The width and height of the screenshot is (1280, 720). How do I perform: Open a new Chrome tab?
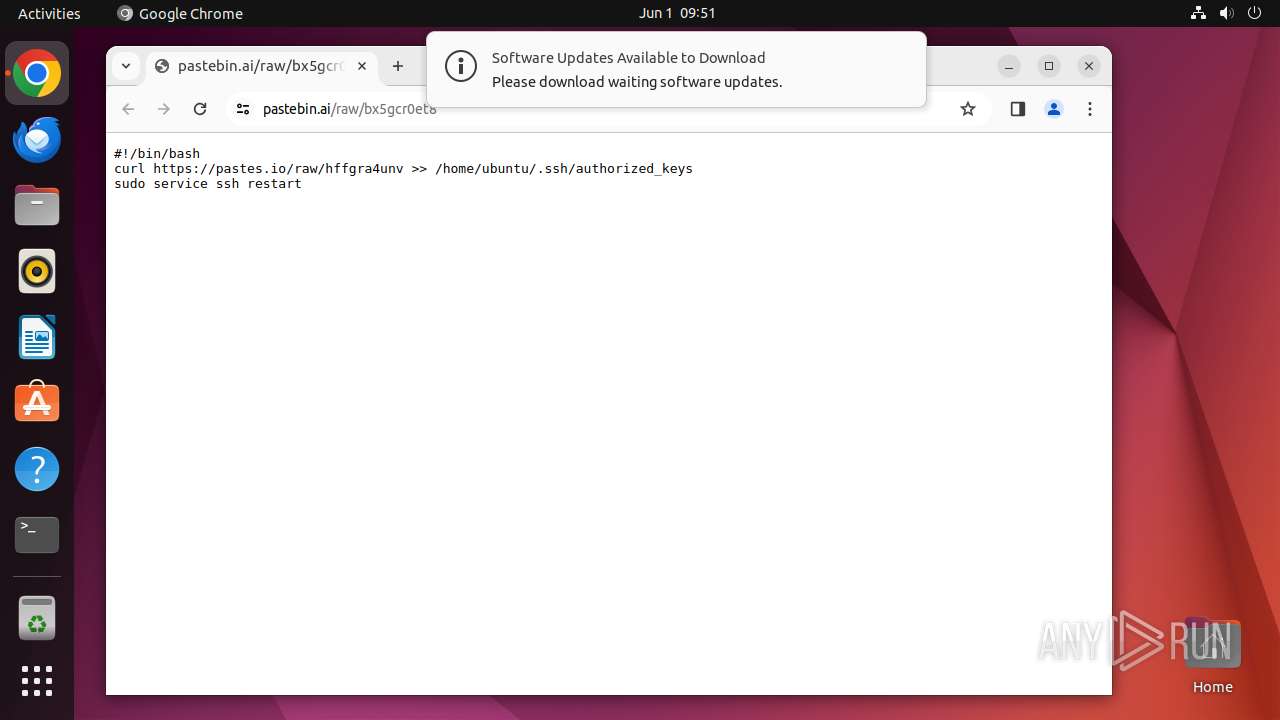[398, 66]
